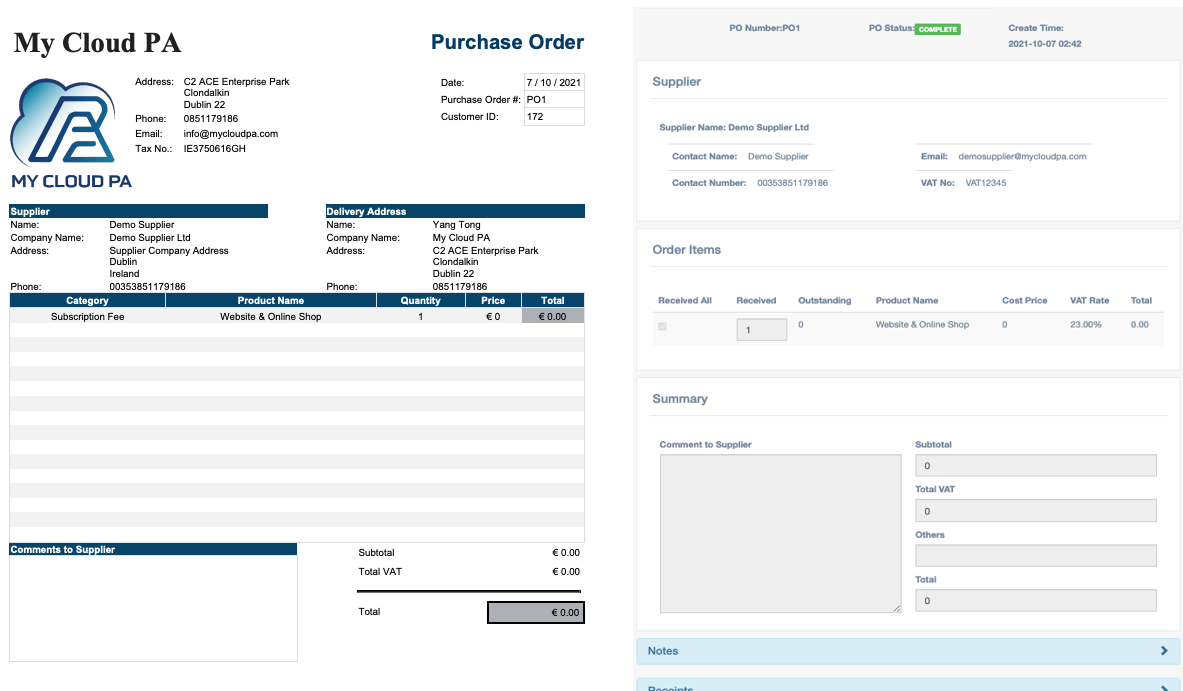Click the Cost Price column header
The image size is (1183, 691).
tap(1025, 300)
